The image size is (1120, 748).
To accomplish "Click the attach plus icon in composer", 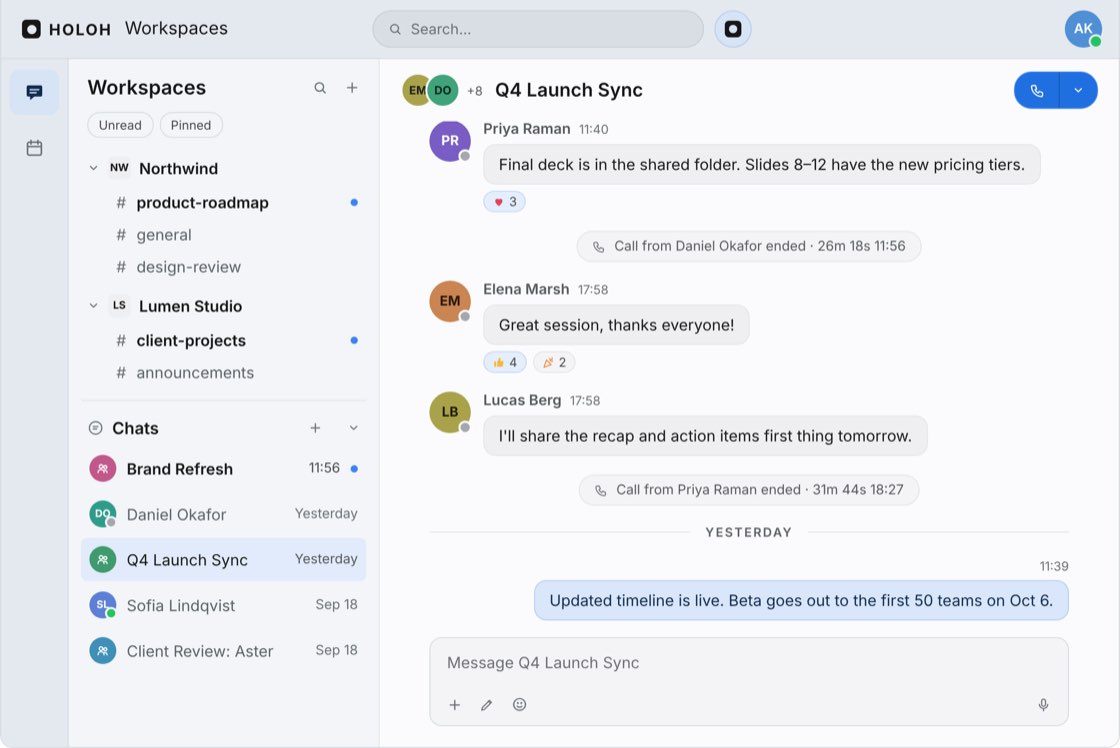I will click(x=454, y=705).
